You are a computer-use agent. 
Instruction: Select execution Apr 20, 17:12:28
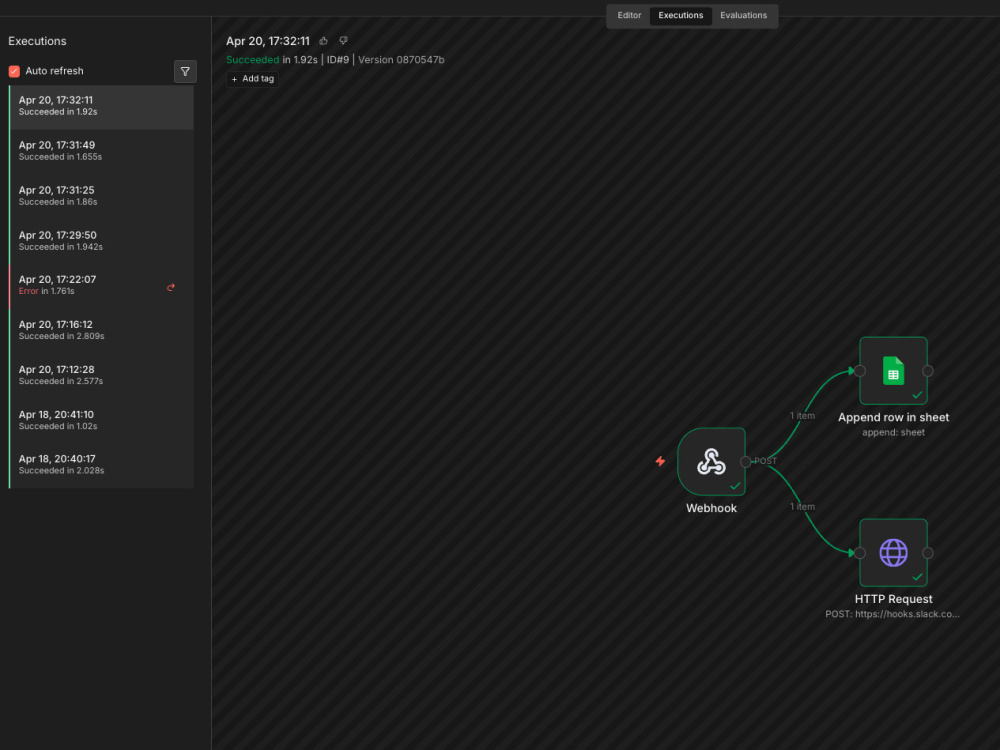coord(101,375)
